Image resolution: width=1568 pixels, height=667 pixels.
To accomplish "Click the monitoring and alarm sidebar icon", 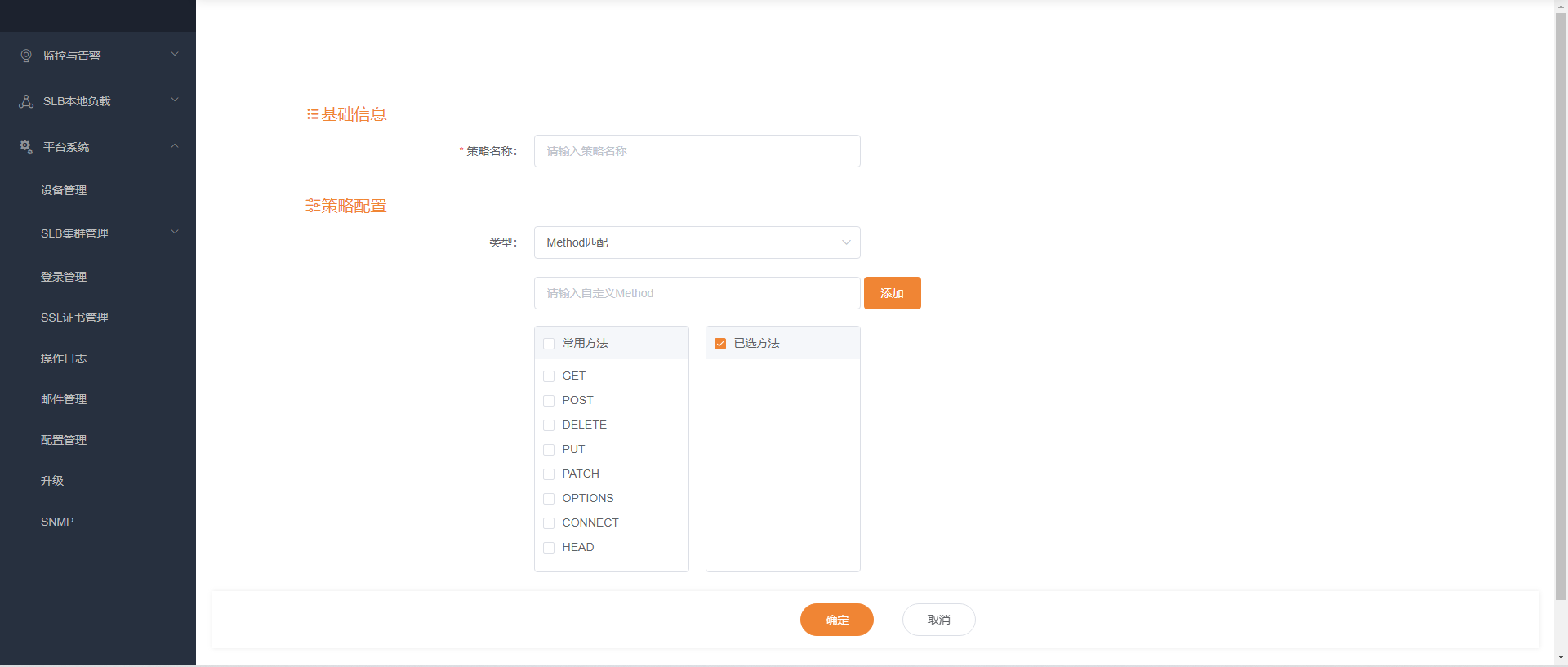I will 26,56.
